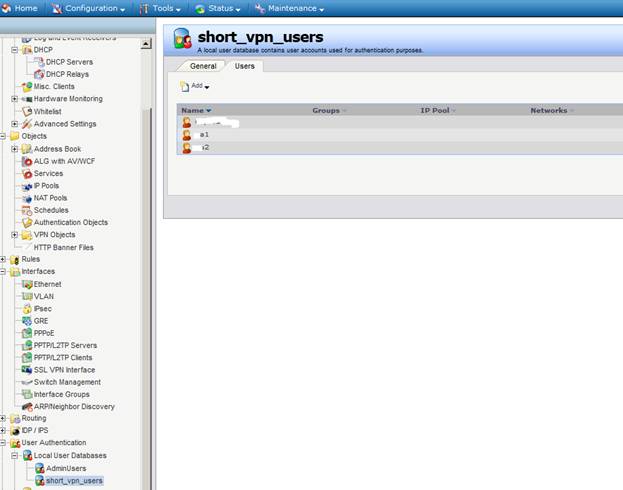This screenshot has width=623, height=490.
Task: Click the IPsec lock icon
Action: pyautogui.click(x=27, y=309)
